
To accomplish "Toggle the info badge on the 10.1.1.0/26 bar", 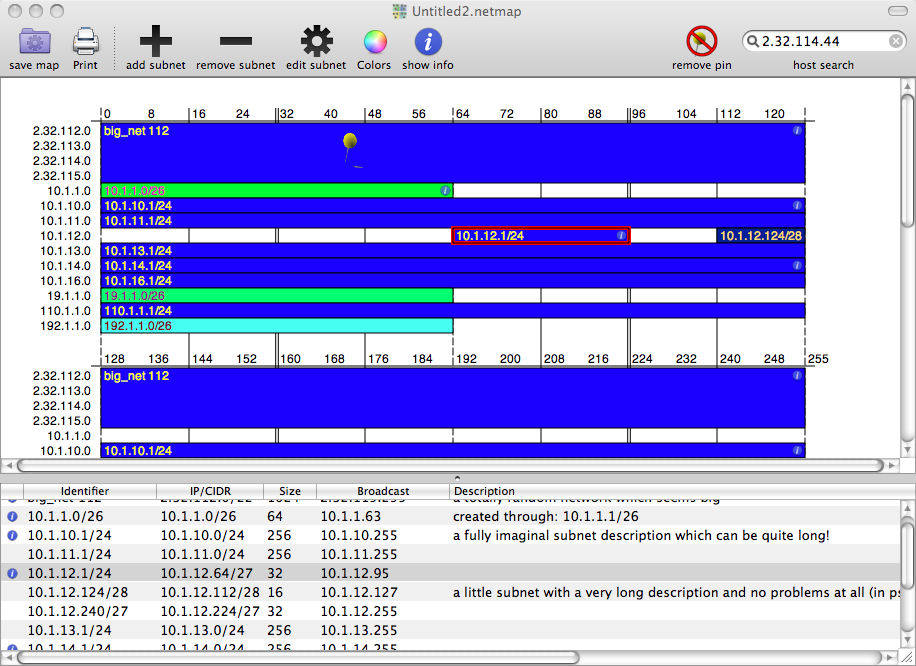I will 444,190.
